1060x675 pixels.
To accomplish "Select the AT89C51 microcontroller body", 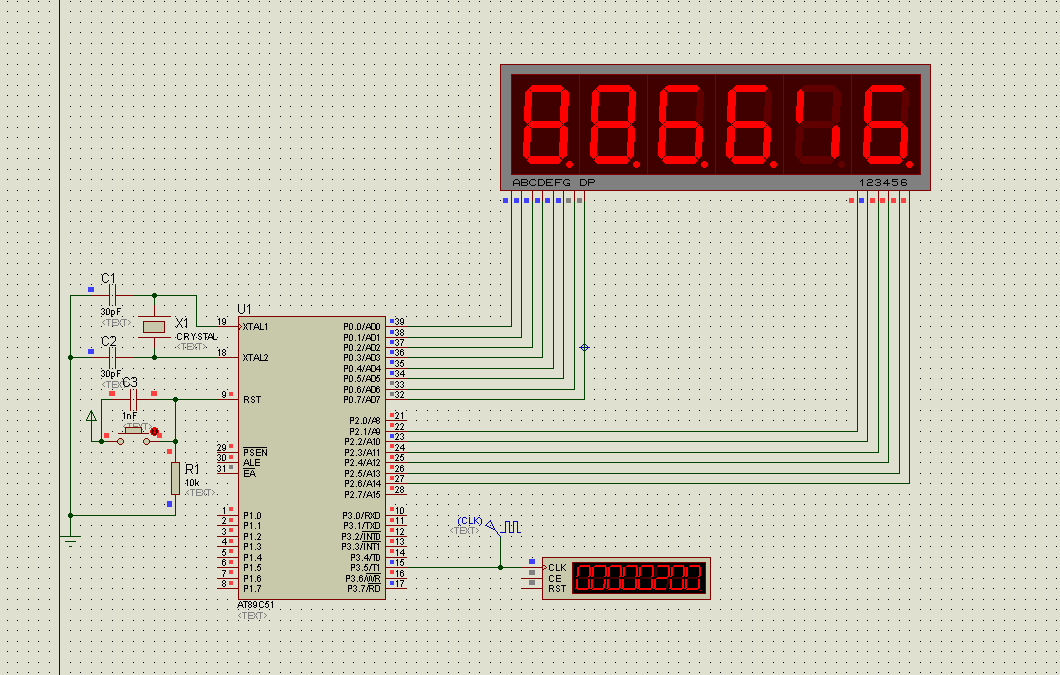I will pos(312,458).
